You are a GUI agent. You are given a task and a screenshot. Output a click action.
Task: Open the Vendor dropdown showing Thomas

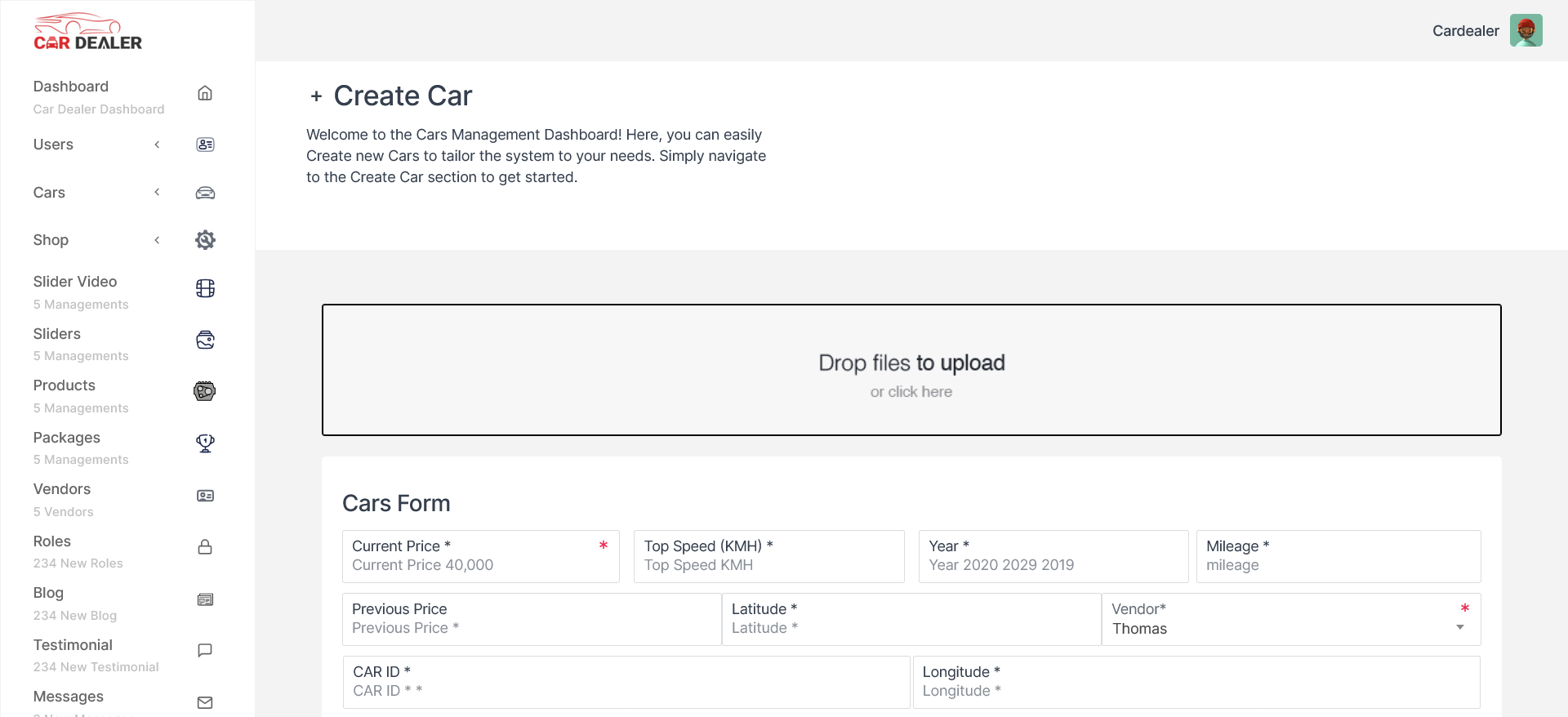(1290, 628)
